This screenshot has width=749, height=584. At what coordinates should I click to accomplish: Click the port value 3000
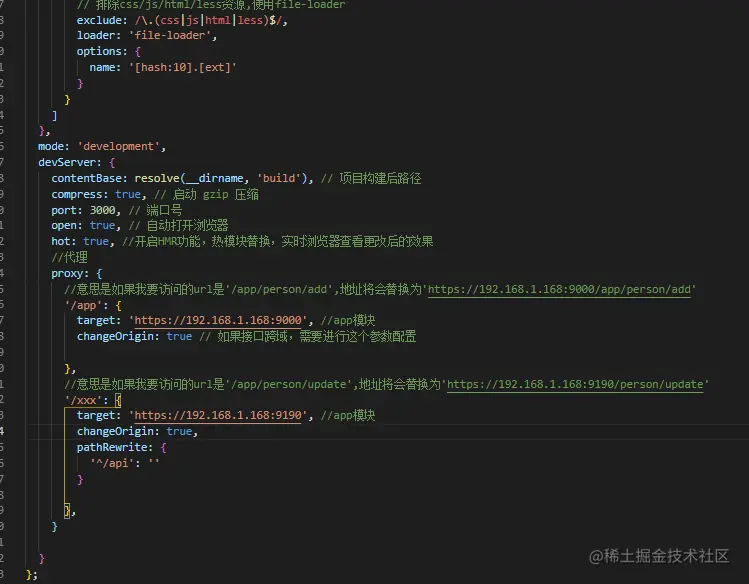(x=102, y=210)
